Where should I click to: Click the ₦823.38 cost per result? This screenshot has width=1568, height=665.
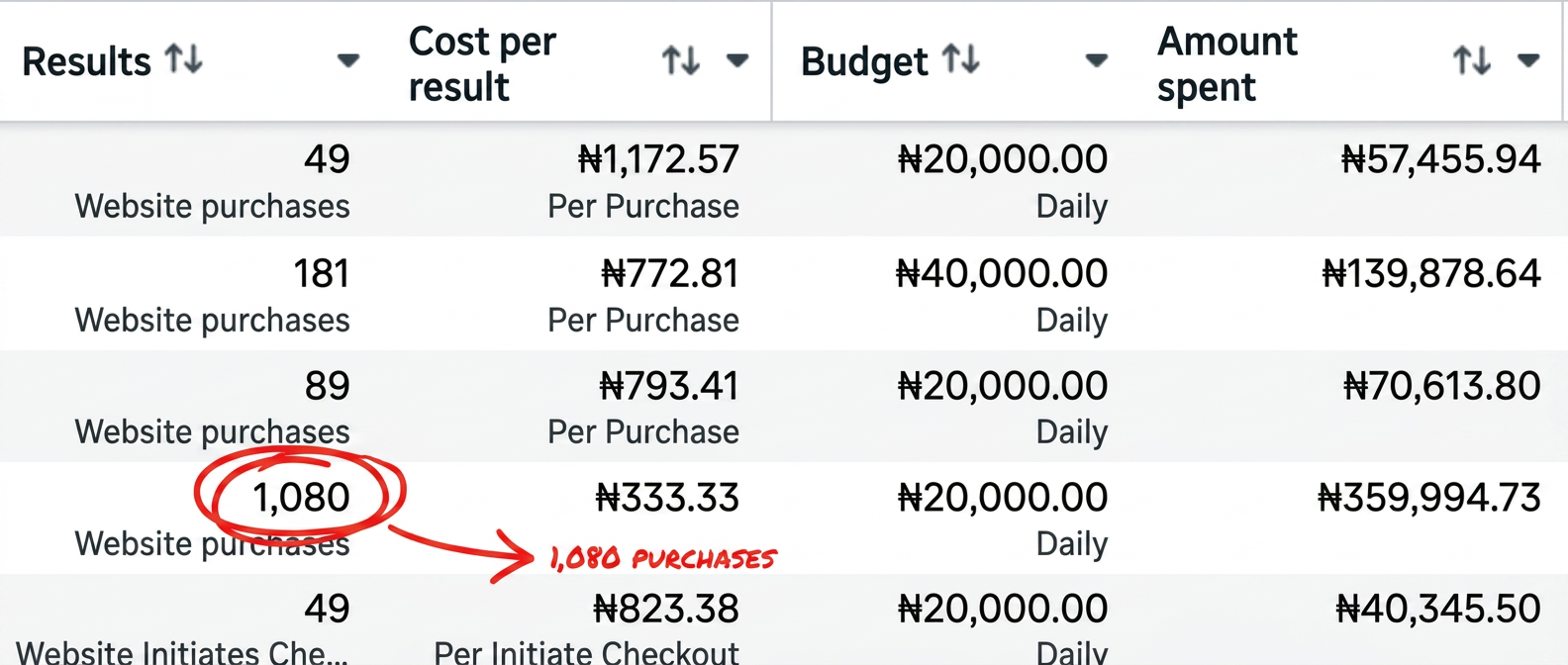666,609
